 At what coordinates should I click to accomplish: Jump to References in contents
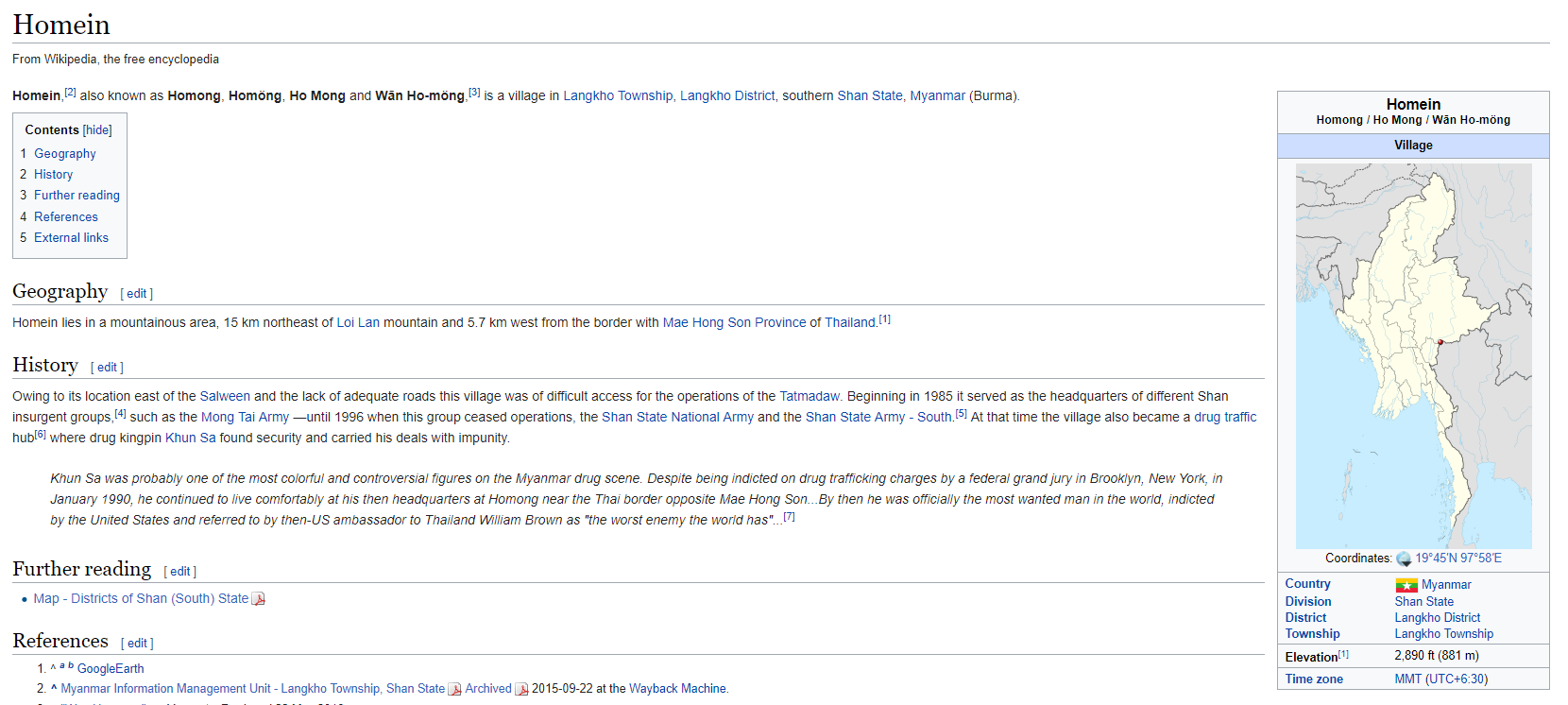pyautogui.click(x=66, y=217)
